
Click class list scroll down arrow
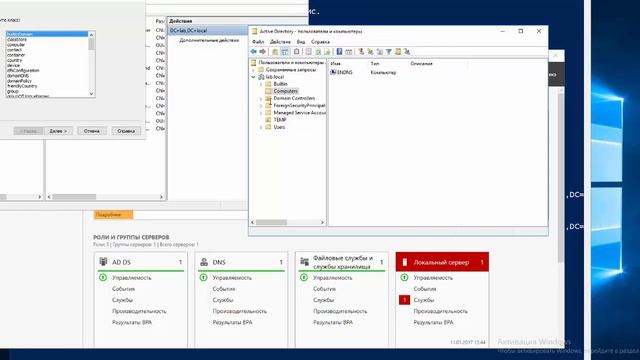(x=91, y=94)
